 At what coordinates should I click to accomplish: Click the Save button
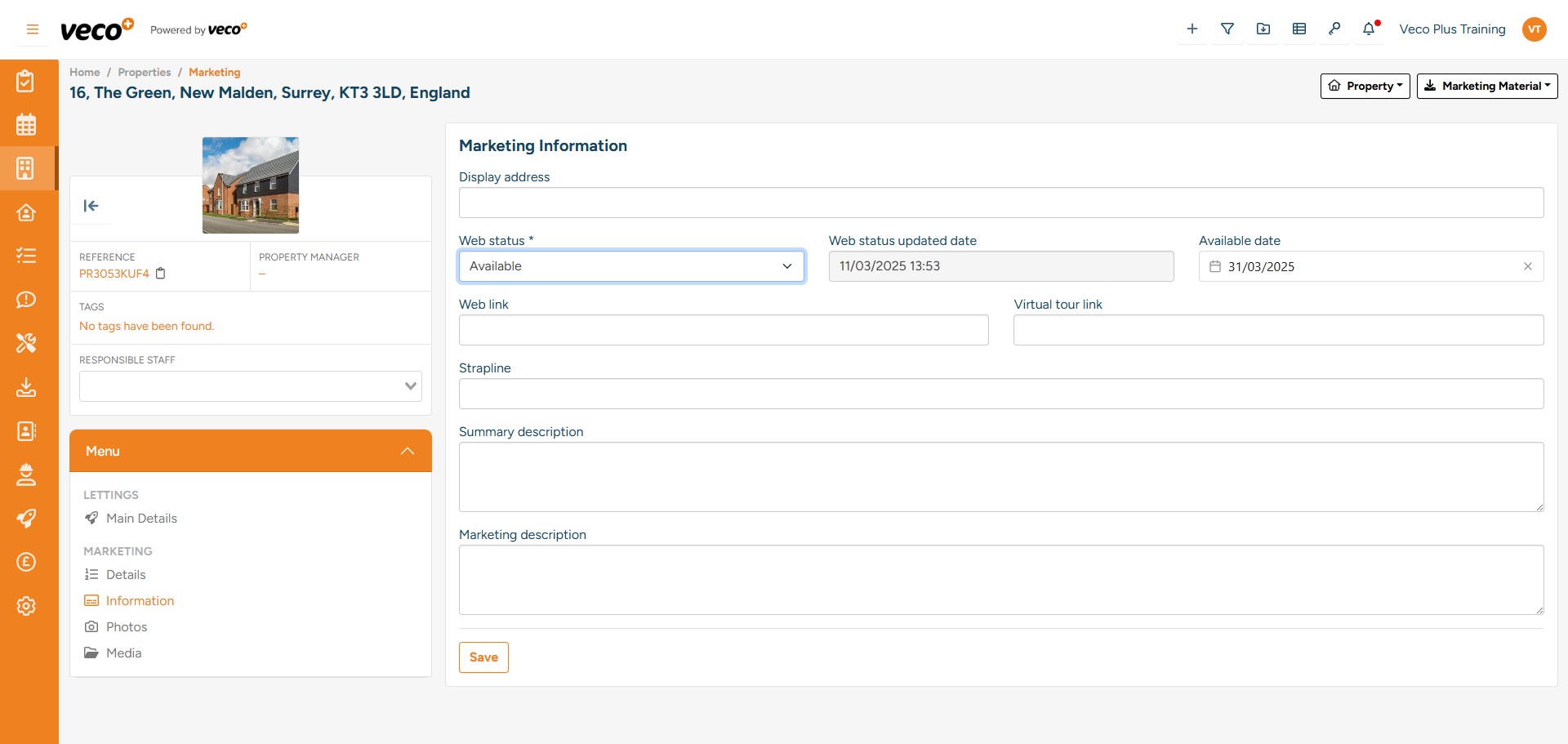click(x=483, y=657)
